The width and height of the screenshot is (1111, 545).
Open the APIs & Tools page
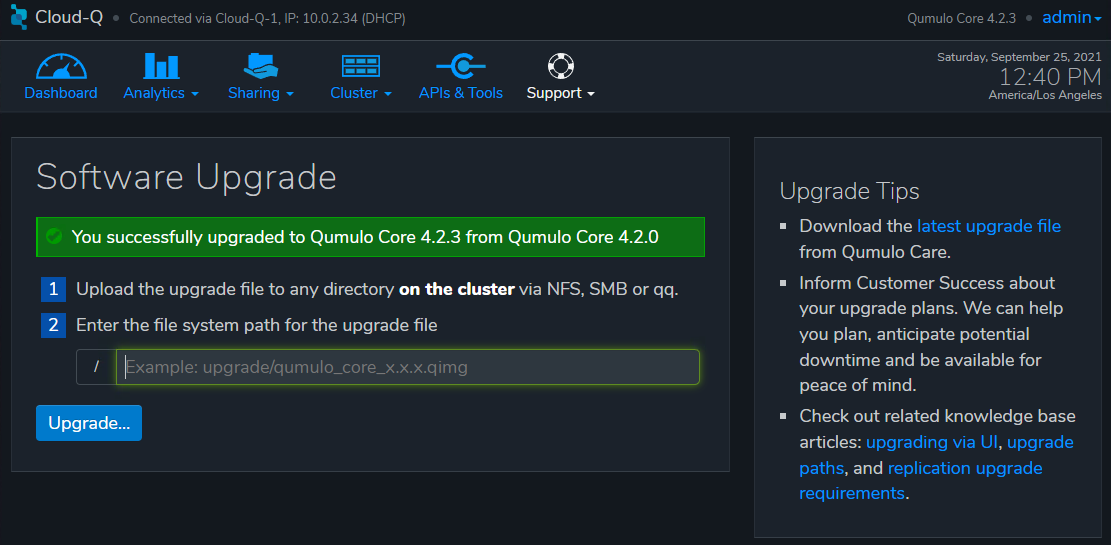click(461, 93)
